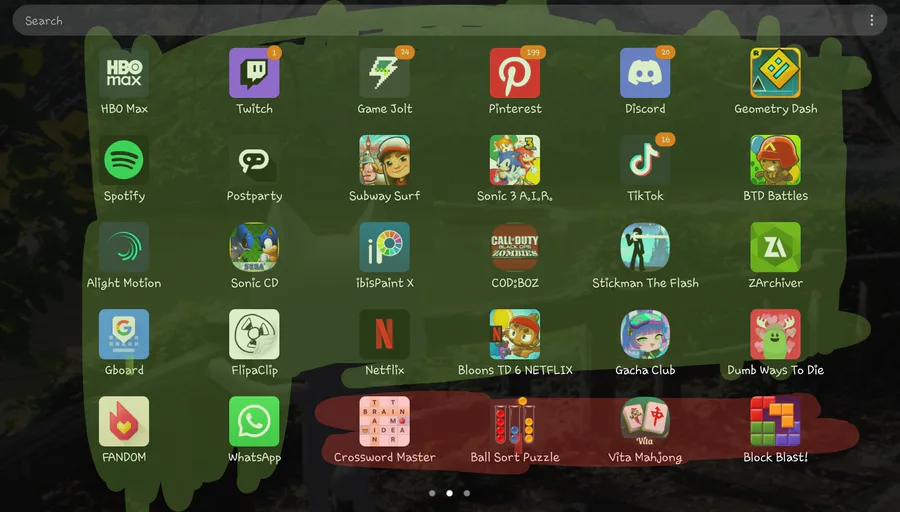Start Bloons TD 6 NETFLIX

click(515, 335)
